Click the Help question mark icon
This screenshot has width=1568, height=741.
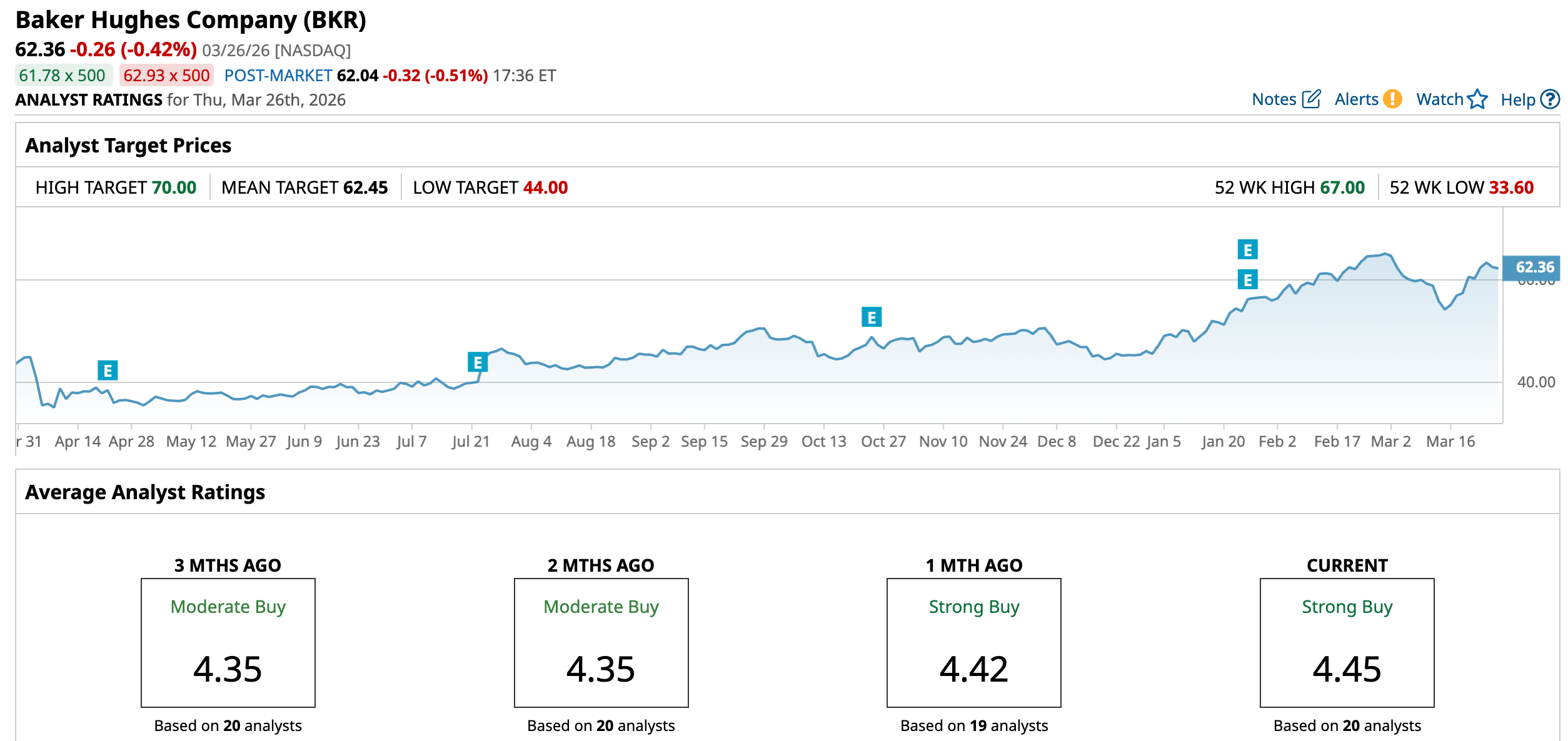pyautogui.click(x=1550, y=99)
